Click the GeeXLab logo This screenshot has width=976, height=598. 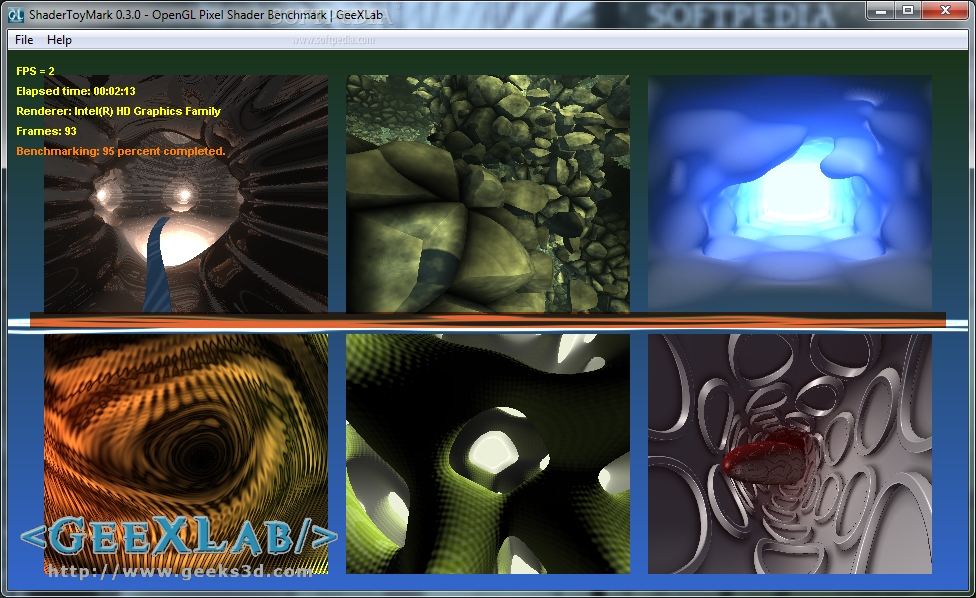click(179, 536)
